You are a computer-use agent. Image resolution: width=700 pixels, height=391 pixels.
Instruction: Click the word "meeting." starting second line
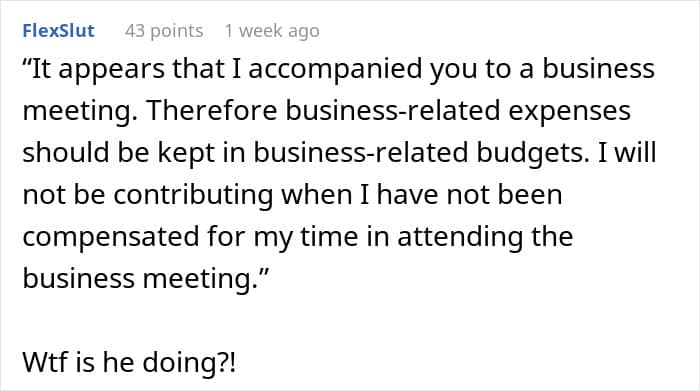pos(80,111)
